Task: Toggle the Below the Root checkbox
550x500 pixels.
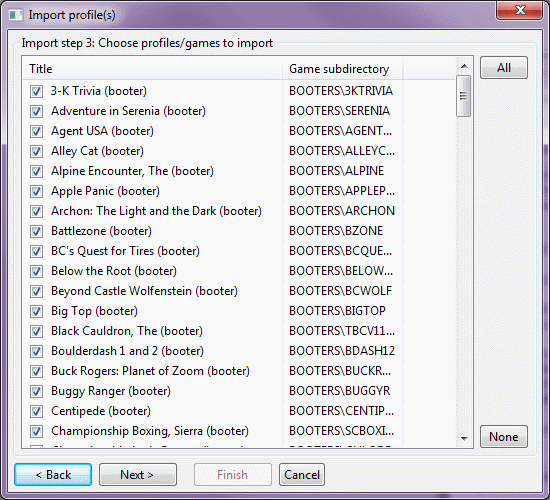Action: (x=36, y=271)
